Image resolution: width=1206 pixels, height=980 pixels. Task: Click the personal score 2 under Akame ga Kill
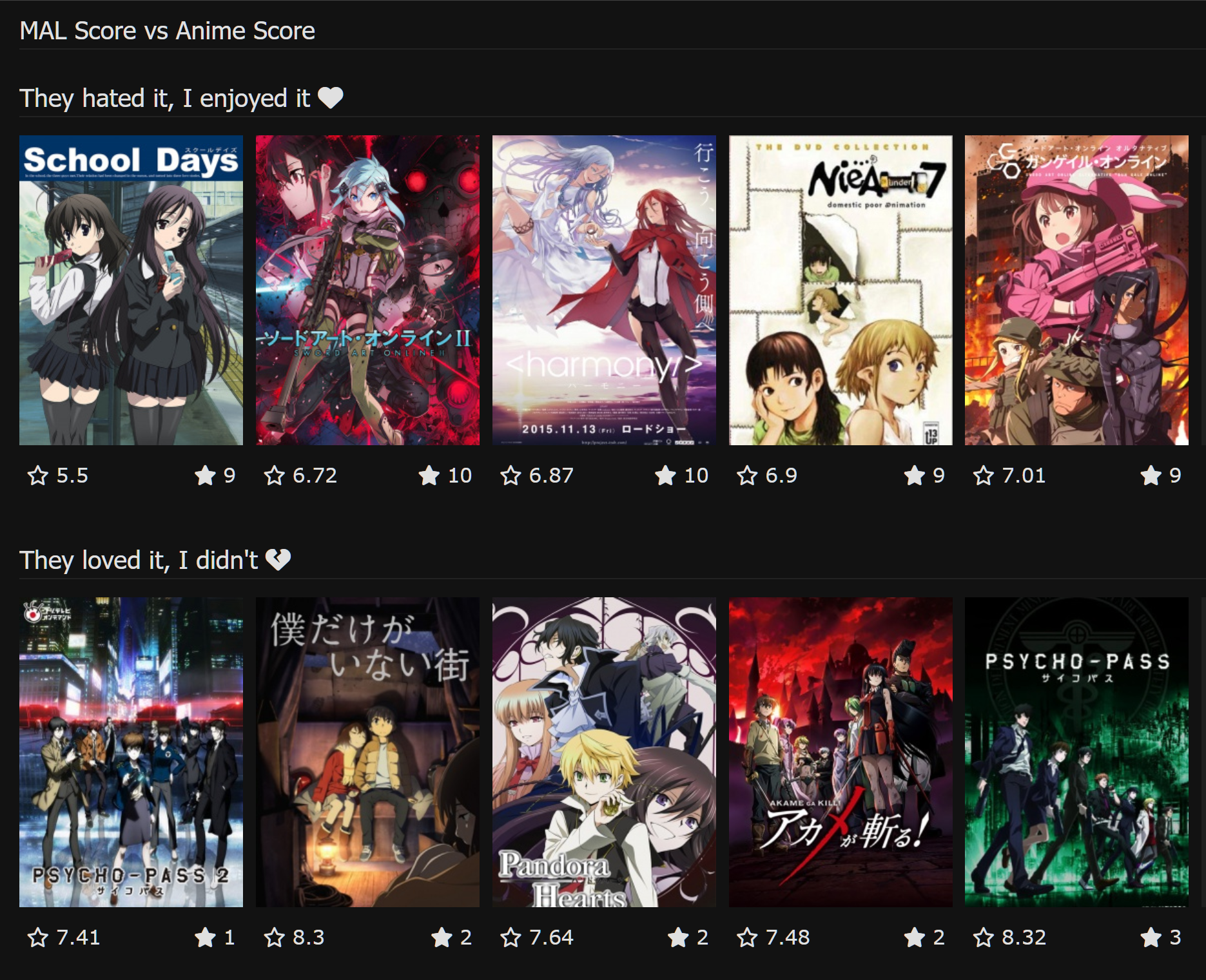[x=939, y=937]
